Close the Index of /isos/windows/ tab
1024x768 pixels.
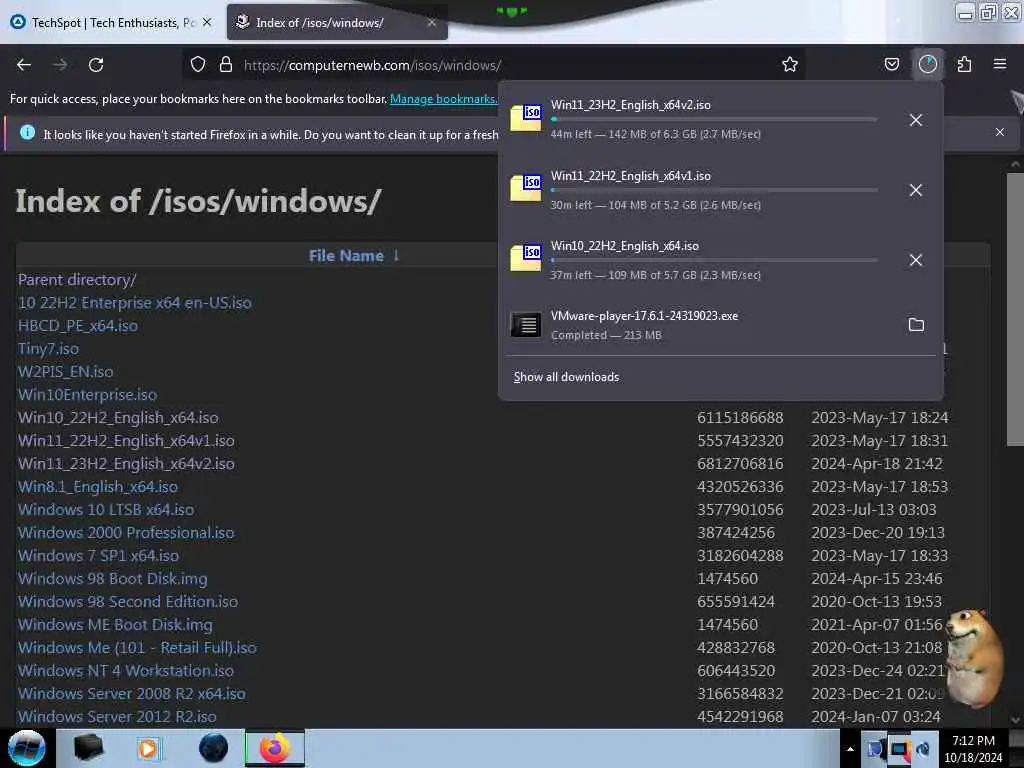(432, 22)
